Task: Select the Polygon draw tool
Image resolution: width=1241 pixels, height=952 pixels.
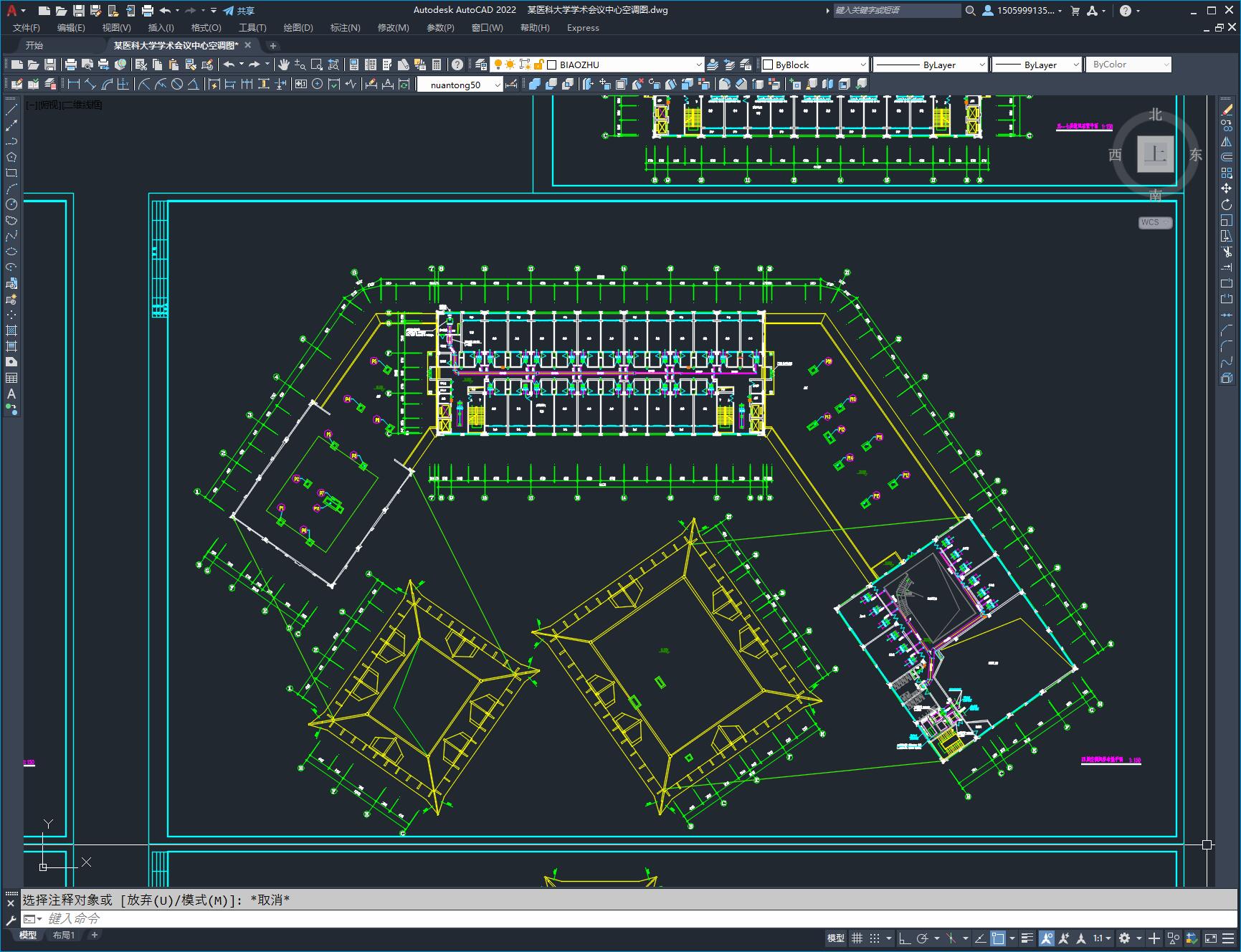Action: [x=11, y=157]
